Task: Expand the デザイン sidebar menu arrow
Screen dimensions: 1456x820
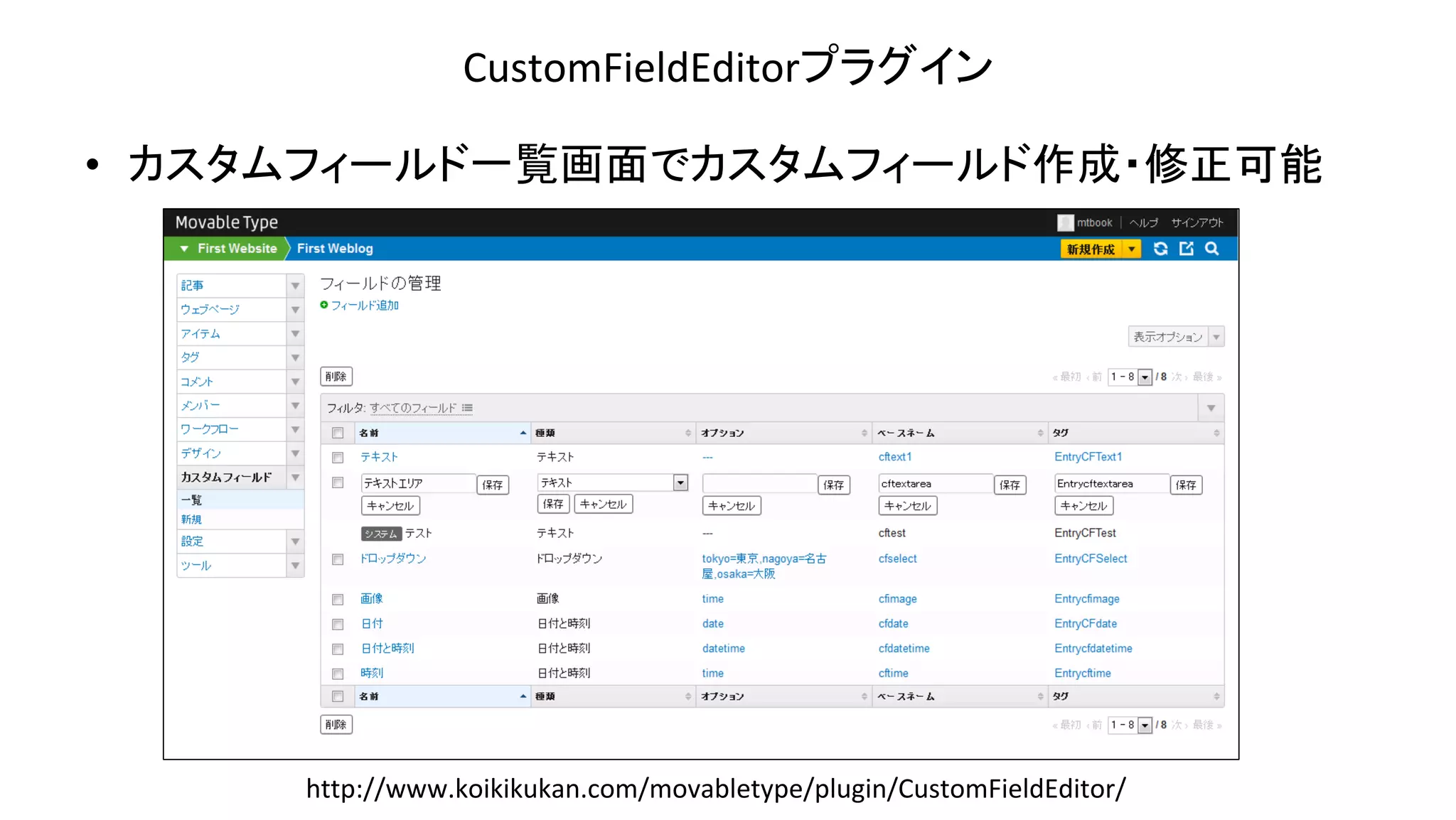Action: (295, 453)
